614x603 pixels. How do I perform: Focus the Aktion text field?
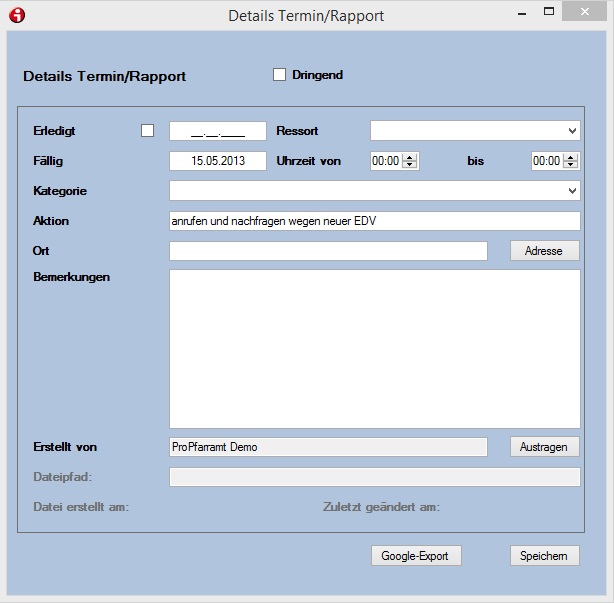[374, 221]
